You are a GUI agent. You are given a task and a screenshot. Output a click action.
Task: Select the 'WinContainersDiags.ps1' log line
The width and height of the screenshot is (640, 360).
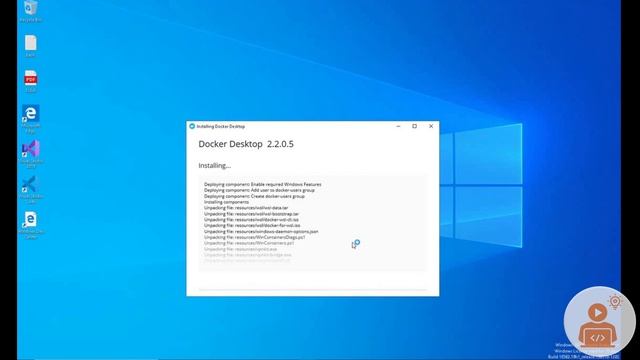254,237
